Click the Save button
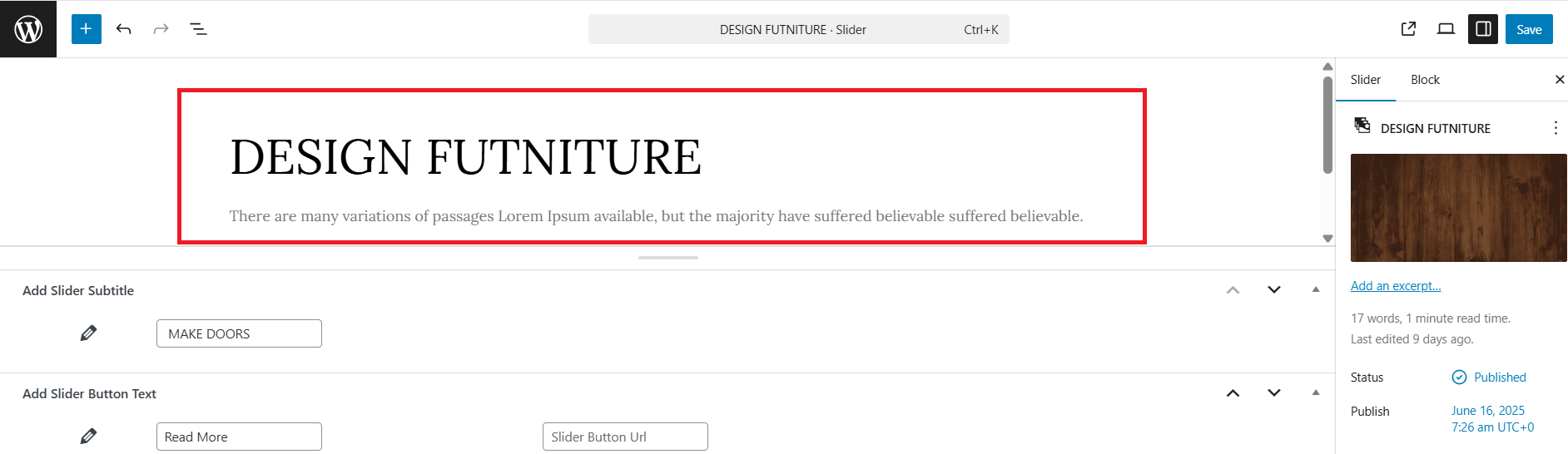Screen dimensions: 1568x454 coord(1529,29)
